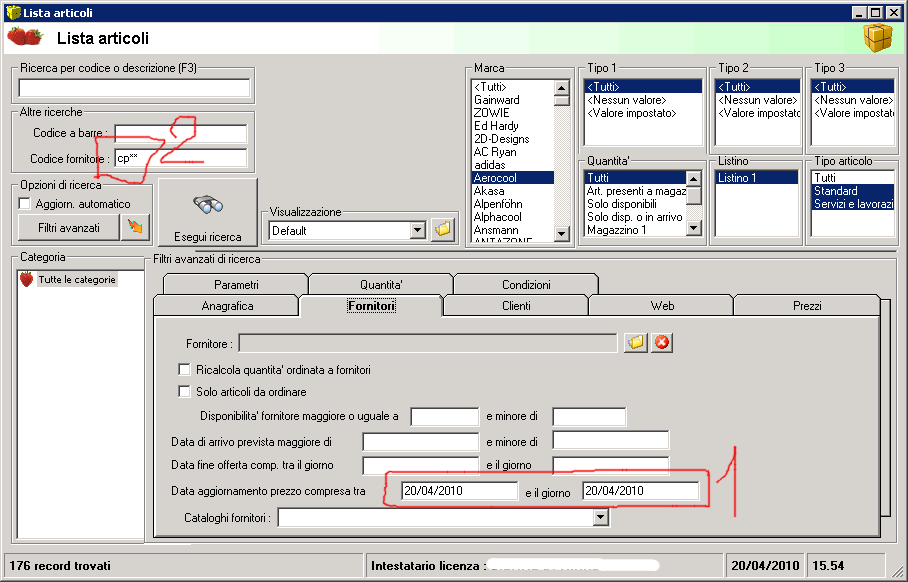
Task: Select Akasa brand
Action: click(x=512, y=191)
